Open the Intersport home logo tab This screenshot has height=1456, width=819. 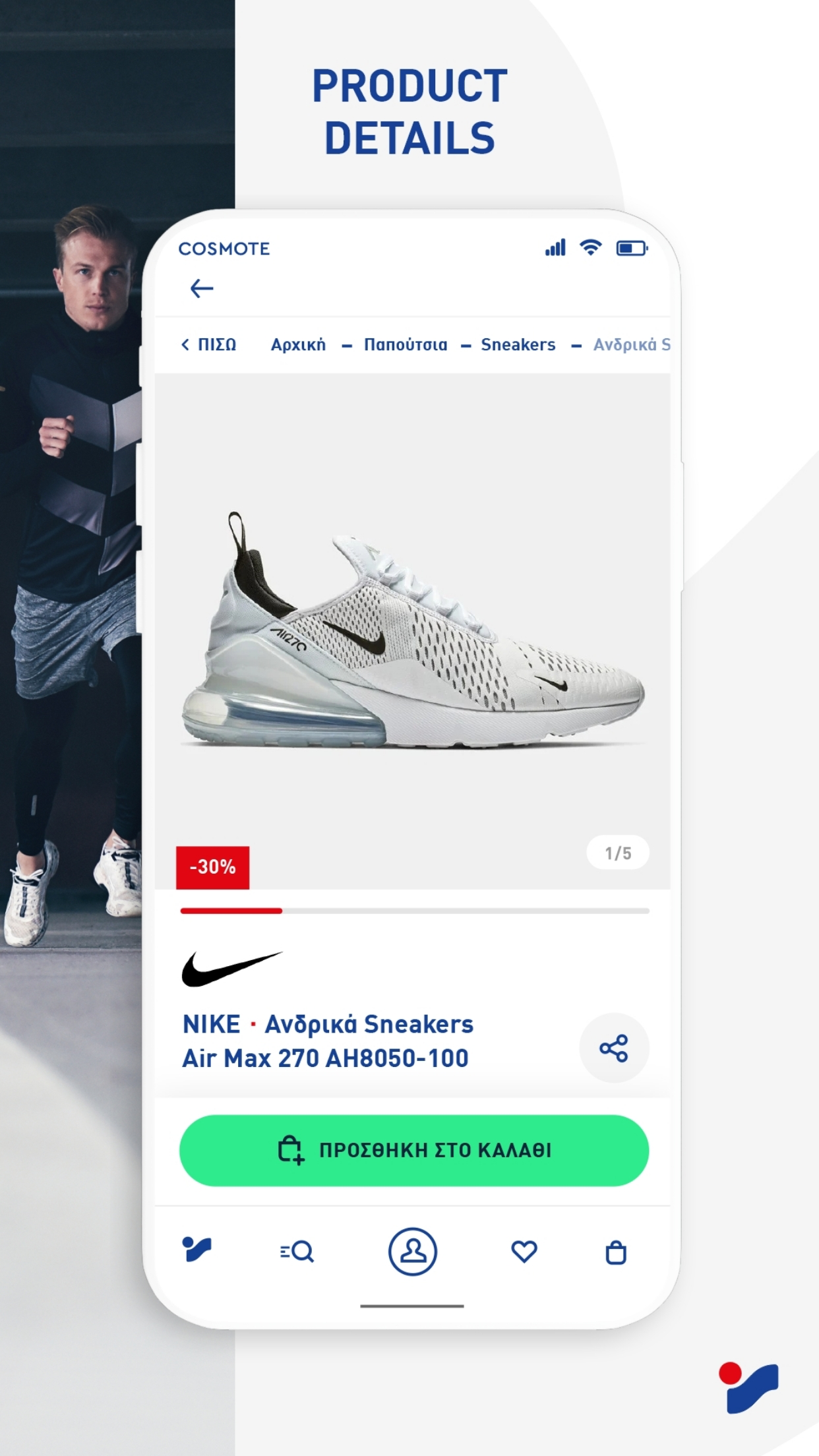(197, 1249)
